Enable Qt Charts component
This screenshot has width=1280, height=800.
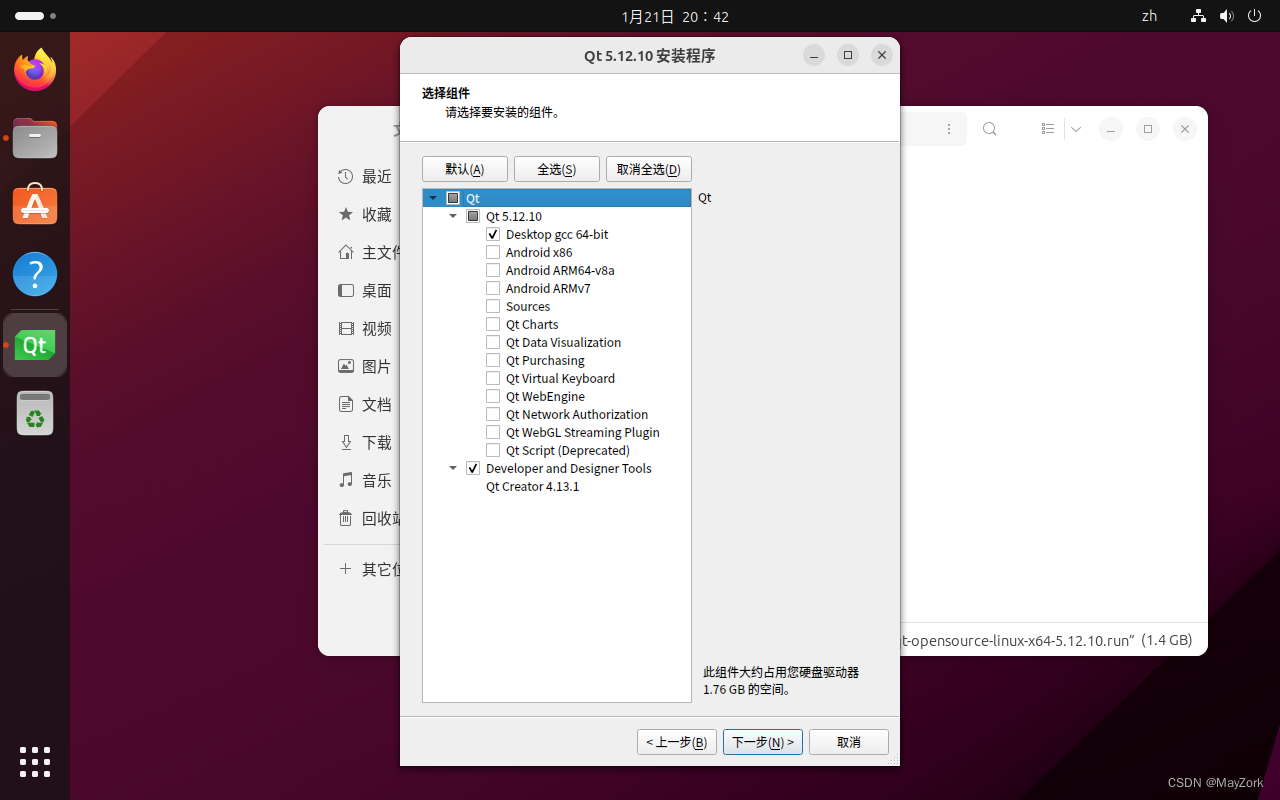[493, 325]
